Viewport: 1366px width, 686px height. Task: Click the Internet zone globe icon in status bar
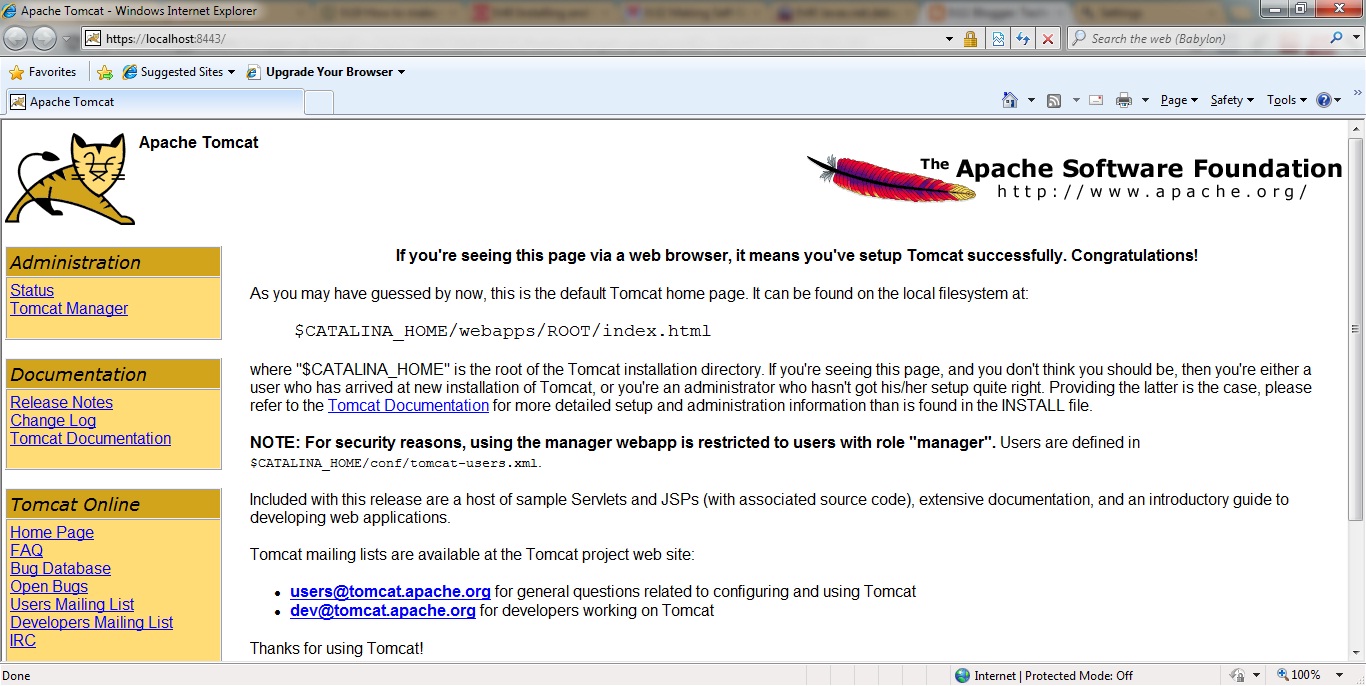(x=962, y=675)
